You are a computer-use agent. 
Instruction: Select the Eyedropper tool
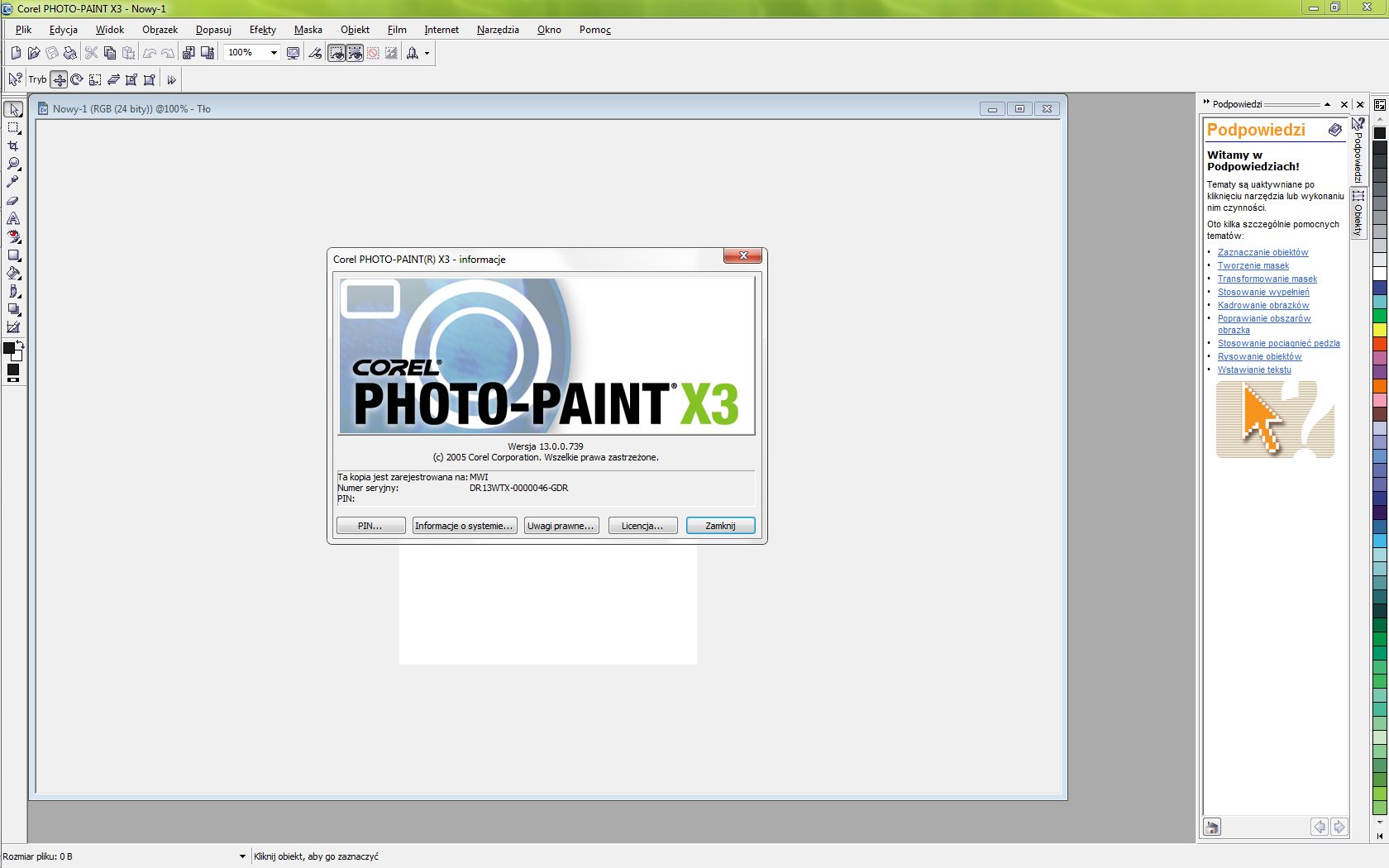tap(13, 182)
